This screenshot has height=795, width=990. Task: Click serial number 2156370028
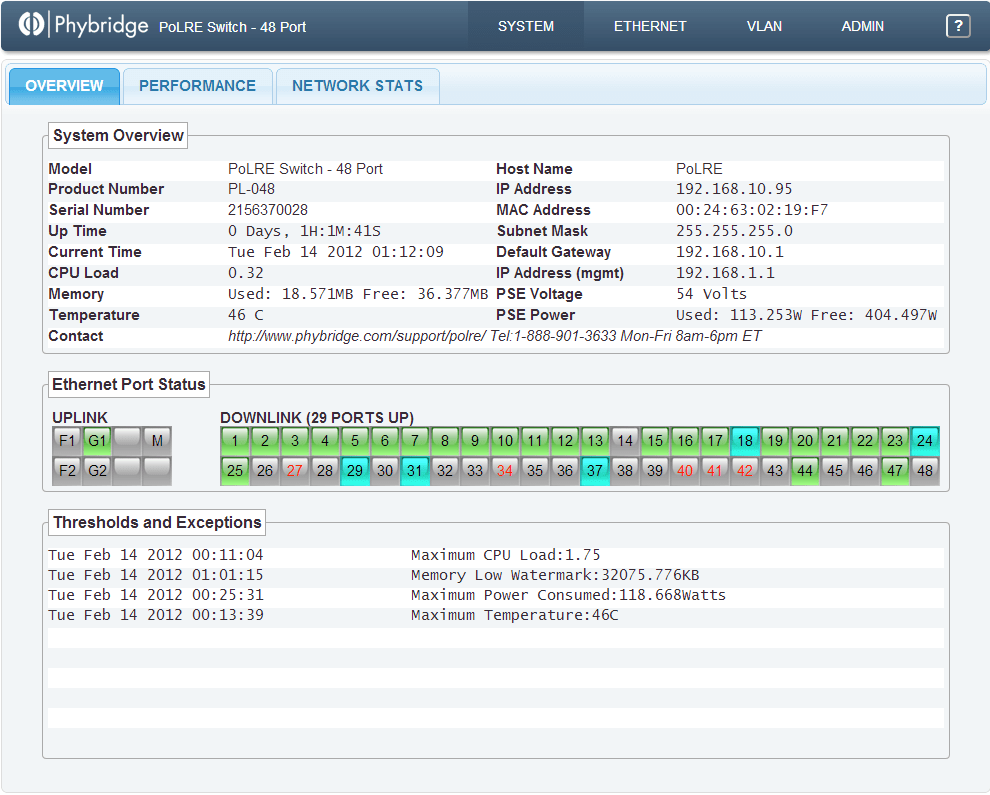click(268, 210)
